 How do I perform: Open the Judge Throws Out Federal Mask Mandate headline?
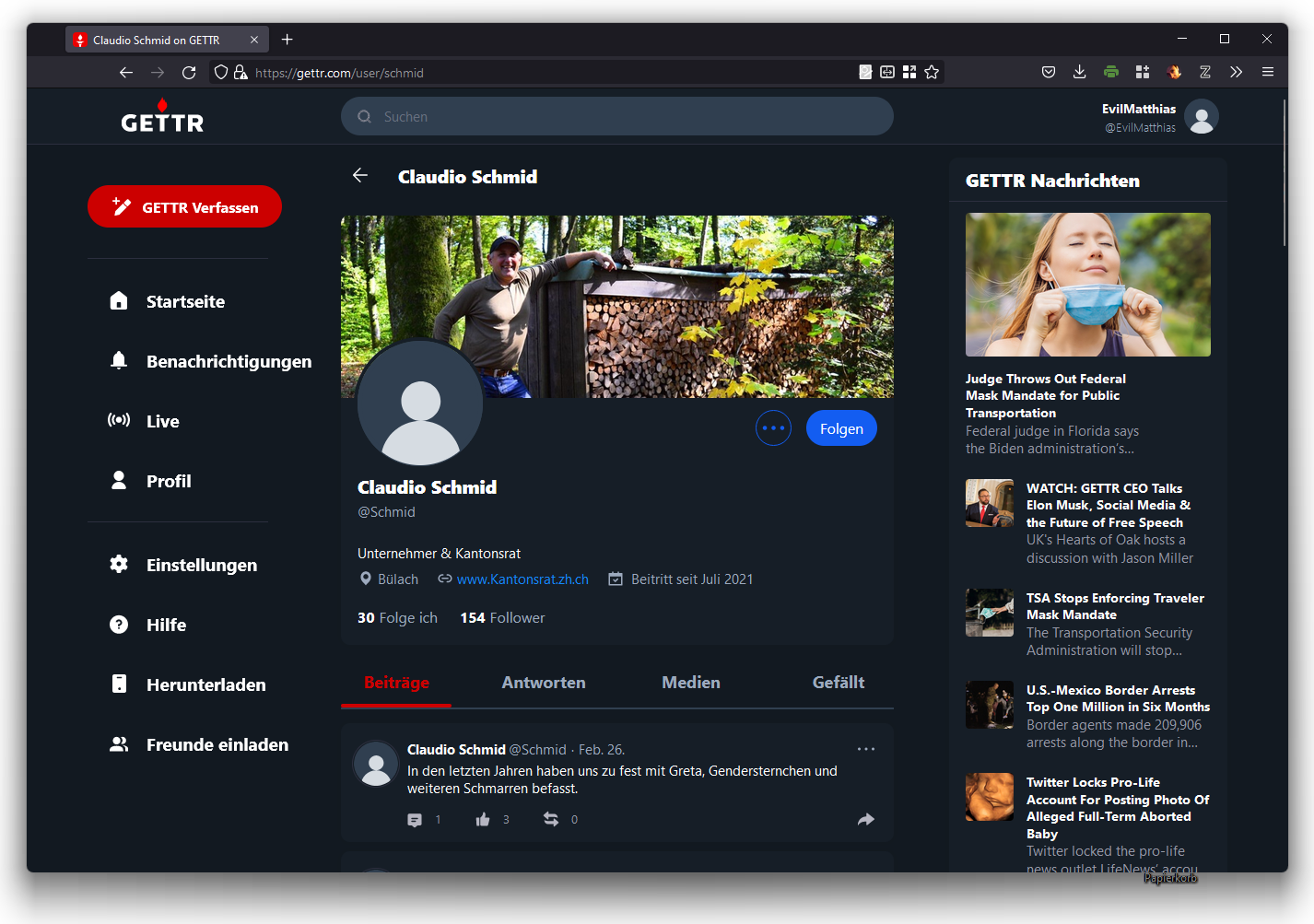(x=1046, y=395)
